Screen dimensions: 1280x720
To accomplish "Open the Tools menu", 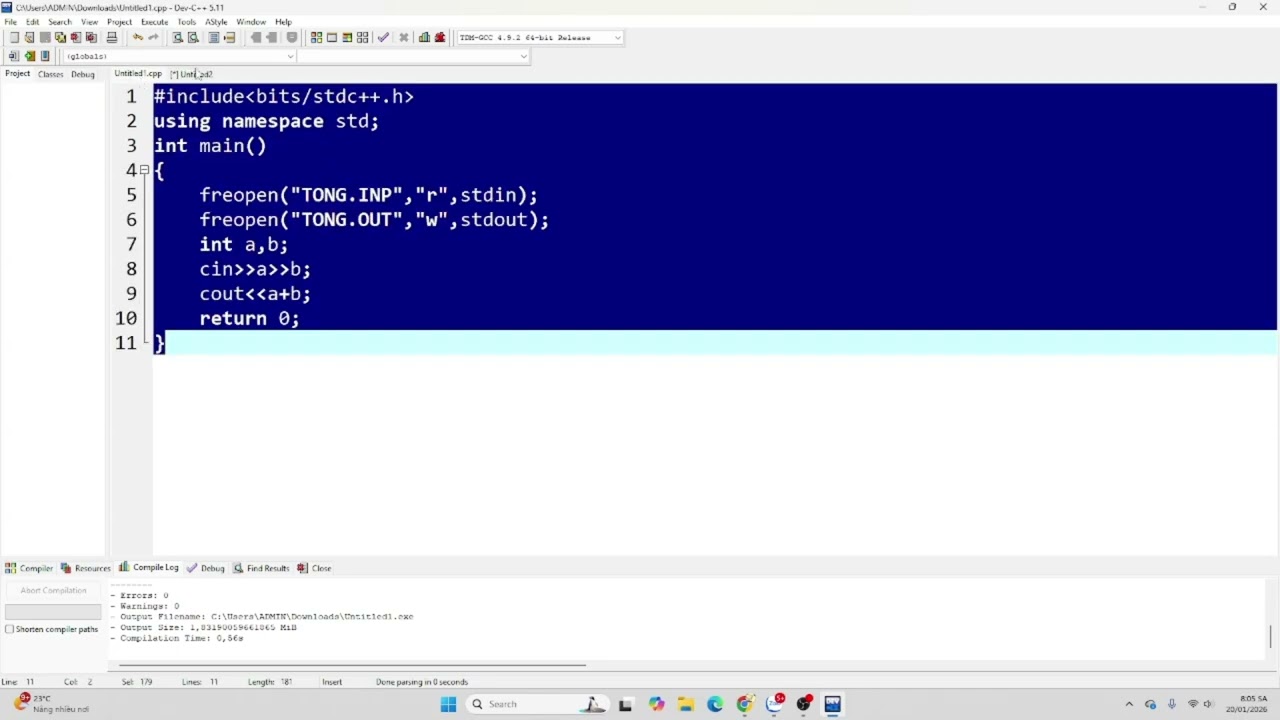I will pos(186,21).
